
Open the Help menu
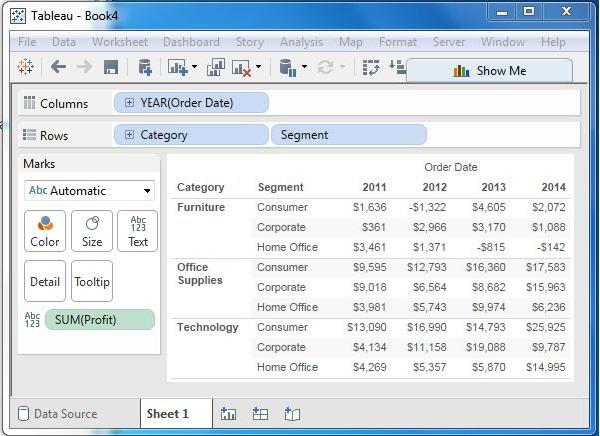tap(553, 42)
